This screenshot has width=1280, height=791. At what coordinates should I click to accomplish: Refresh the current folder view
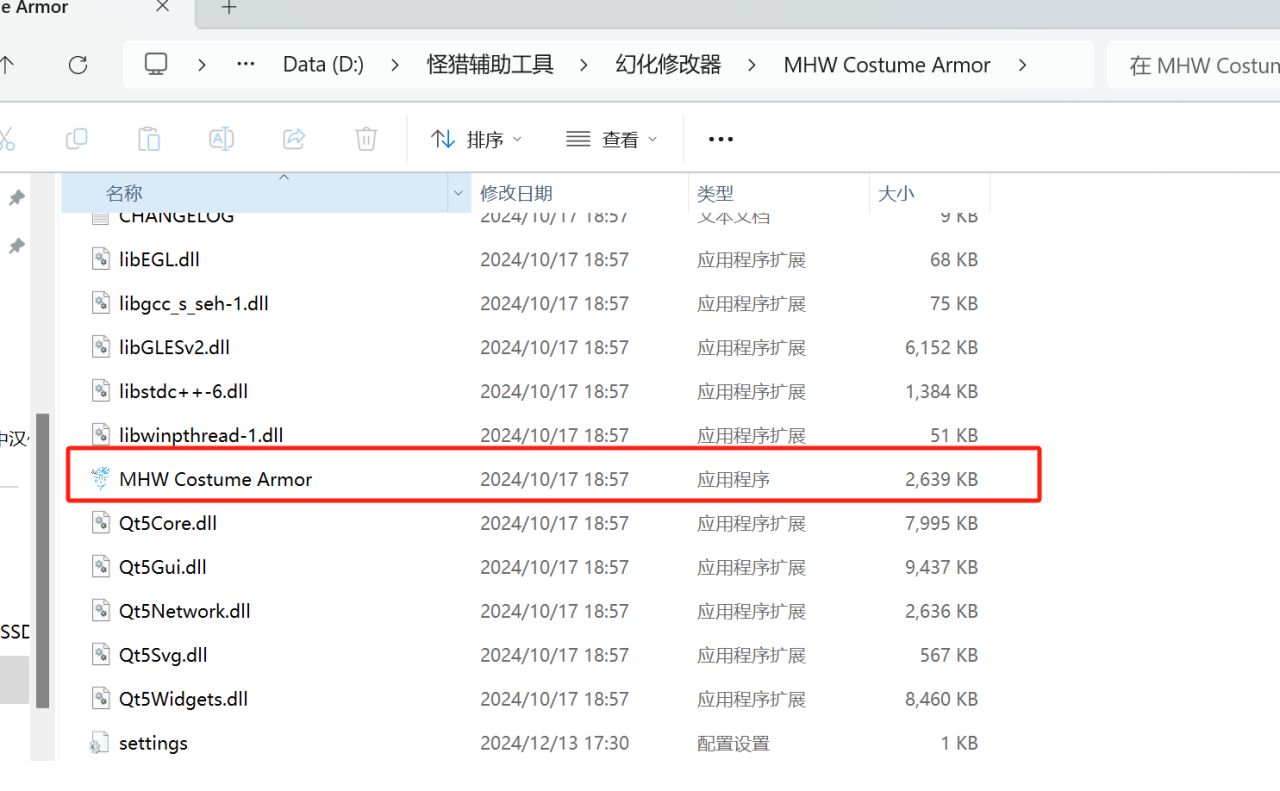78,65
